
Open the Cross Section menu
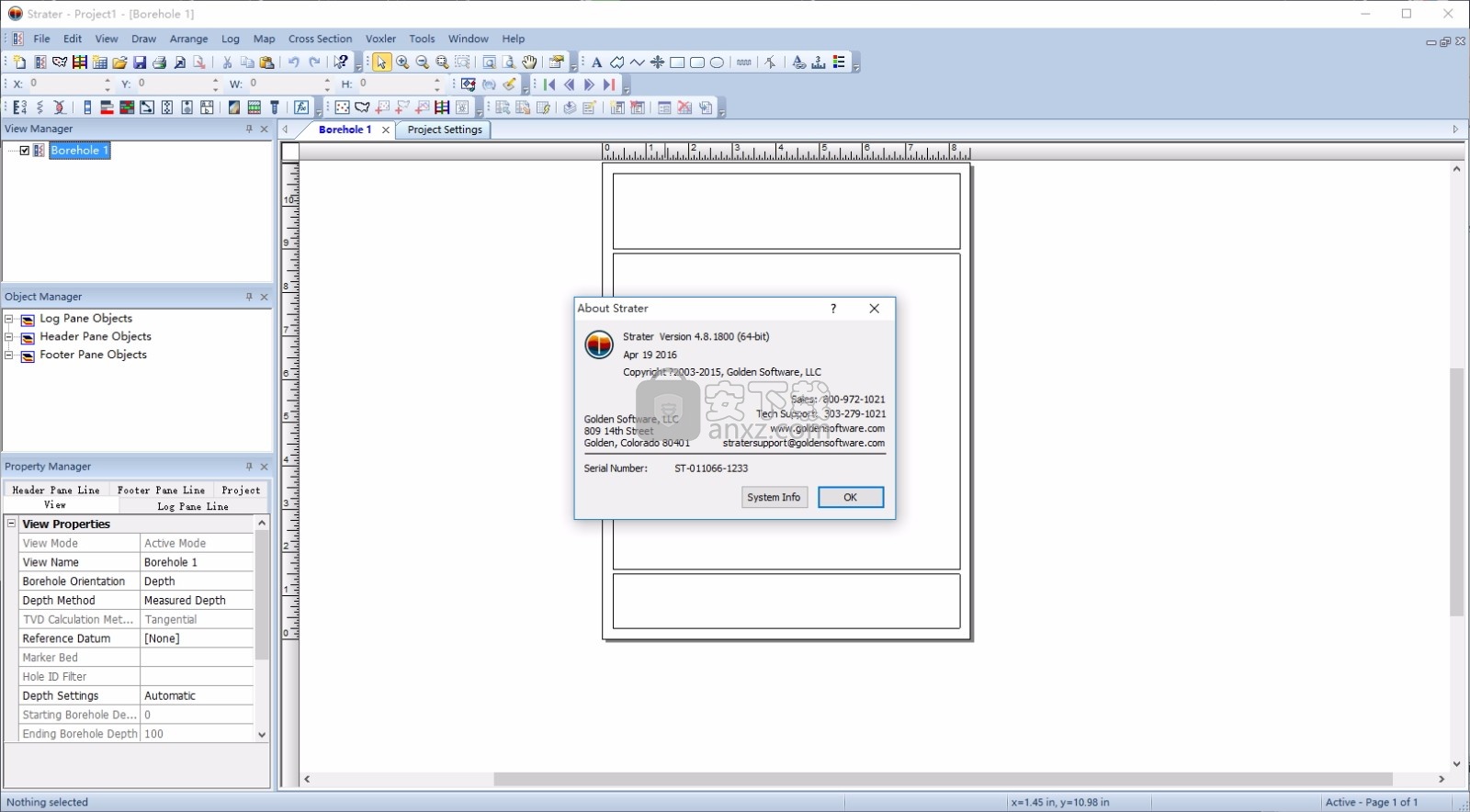pos(320,39)
